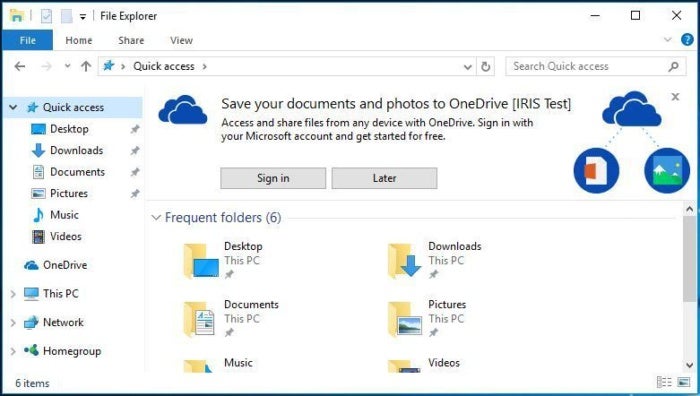Click the Sign in button
700x396 pixels.
(x=273, y=178)
